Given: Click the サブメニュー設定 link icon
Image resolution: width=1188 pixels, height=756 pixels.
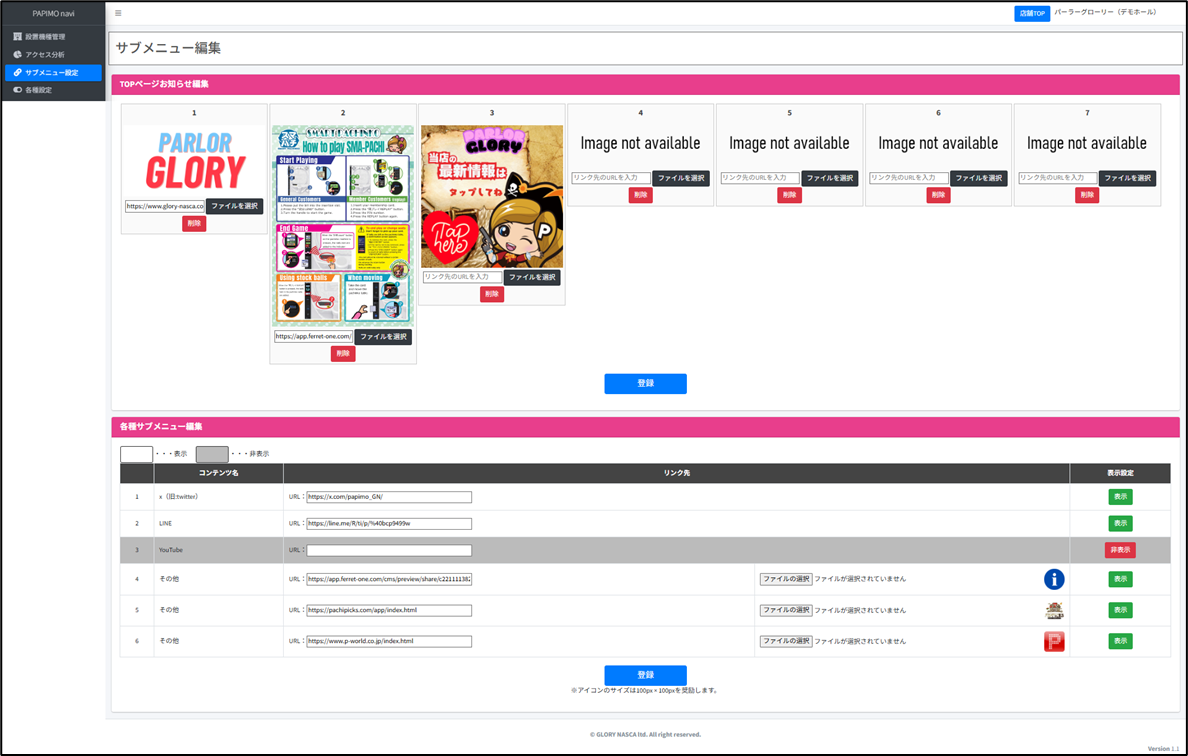Looking at the screenshot, I should tap(17, 73).
